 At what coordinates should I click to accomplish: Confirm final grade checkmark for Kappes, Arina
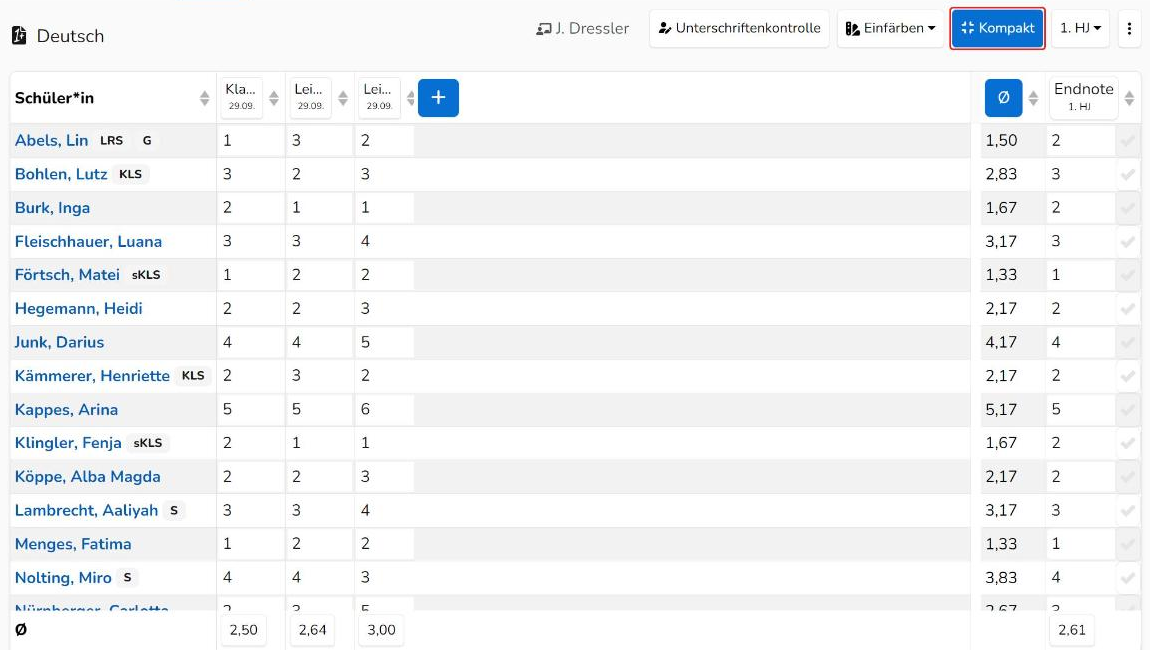coord(1128,409)
